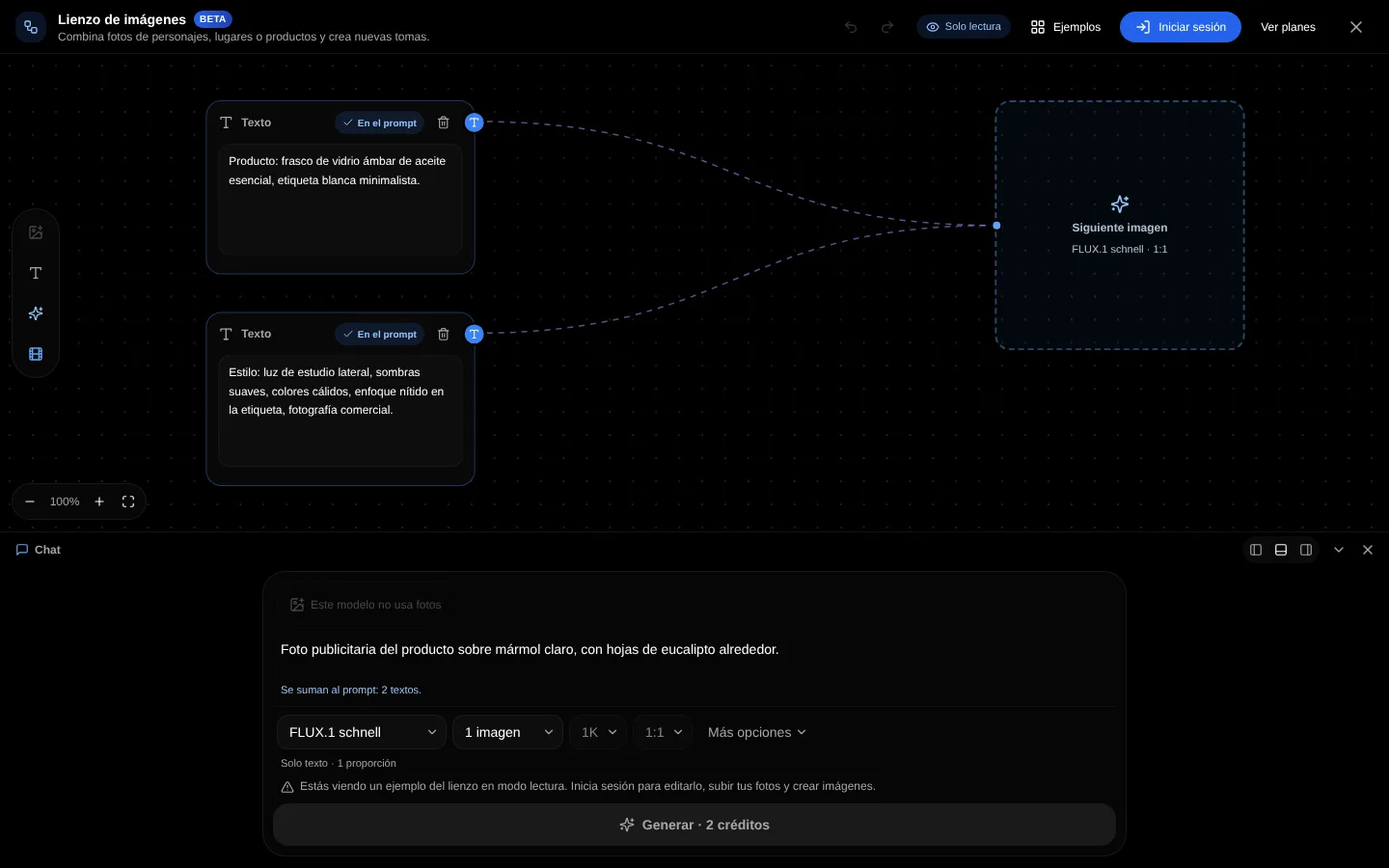This screenshot has width=1389, height=868.
Task: Click the Lienzo de imágenes app logo
Action: tap(31, 27)
